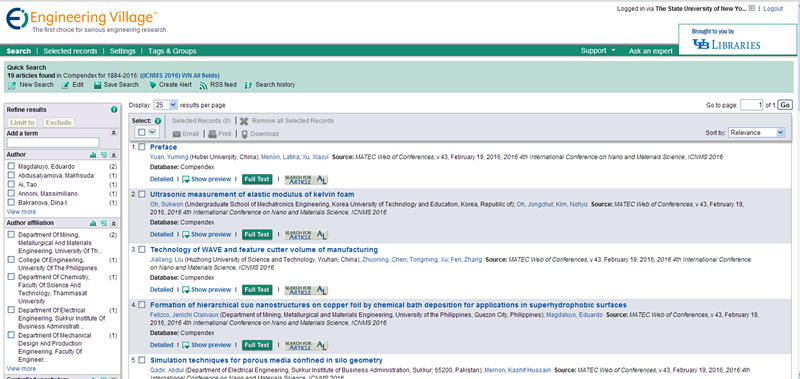Collapse the Add a term section
Image resolution: width=800 pixels, height=379 pixels.
point(114,133)
